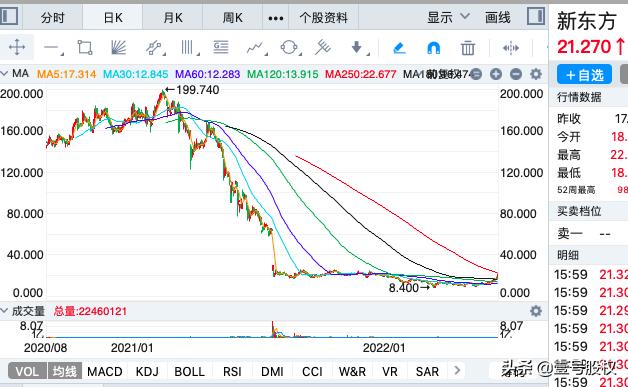Image resolution: width=628 pixels, height=387 pixels.
Task: Click the 明细 section header
Action: [568, 255]
